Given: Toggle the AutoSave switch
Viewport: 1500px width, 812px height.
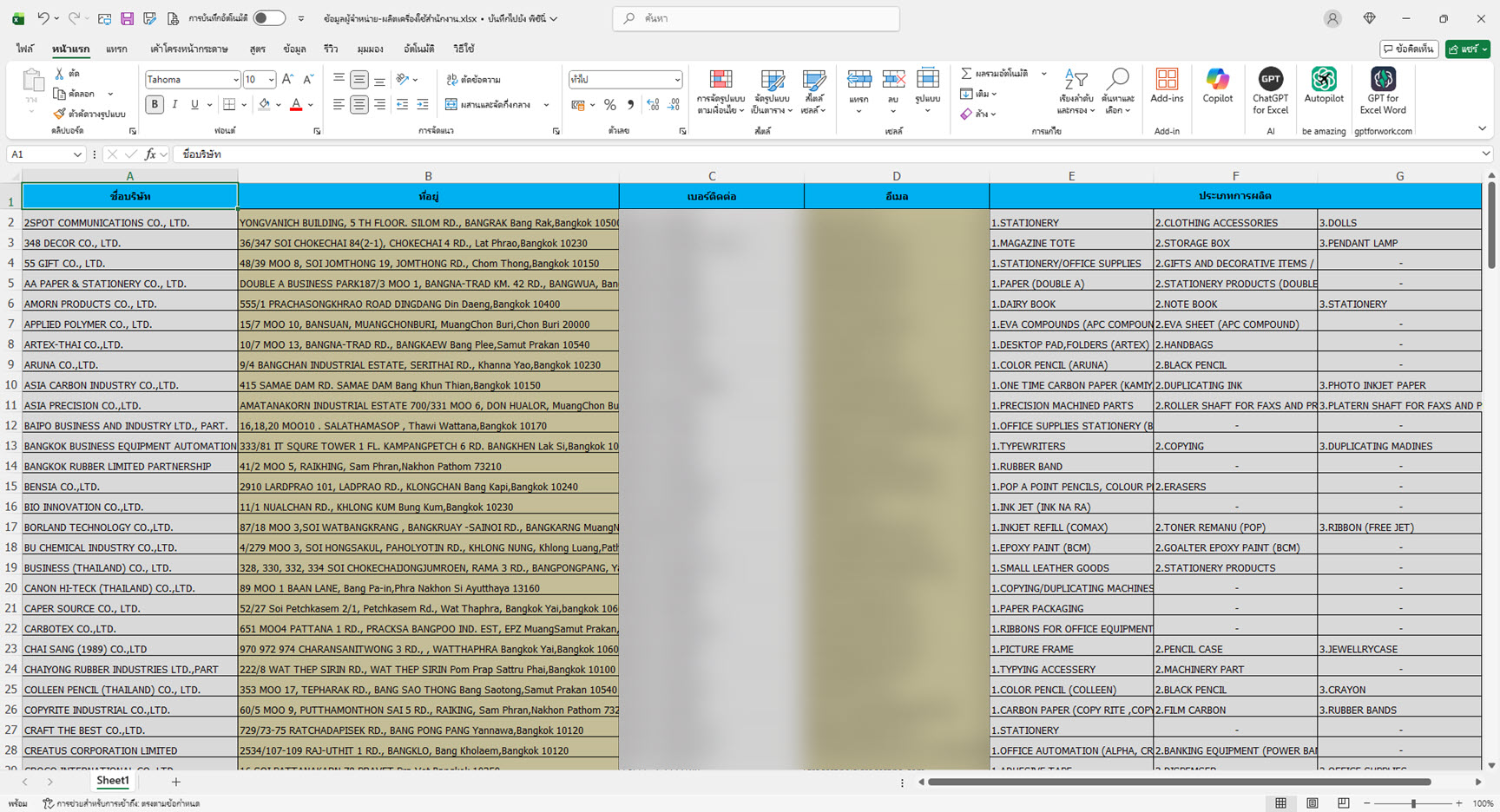Looking at the screenshot, I should click(269, 18).
